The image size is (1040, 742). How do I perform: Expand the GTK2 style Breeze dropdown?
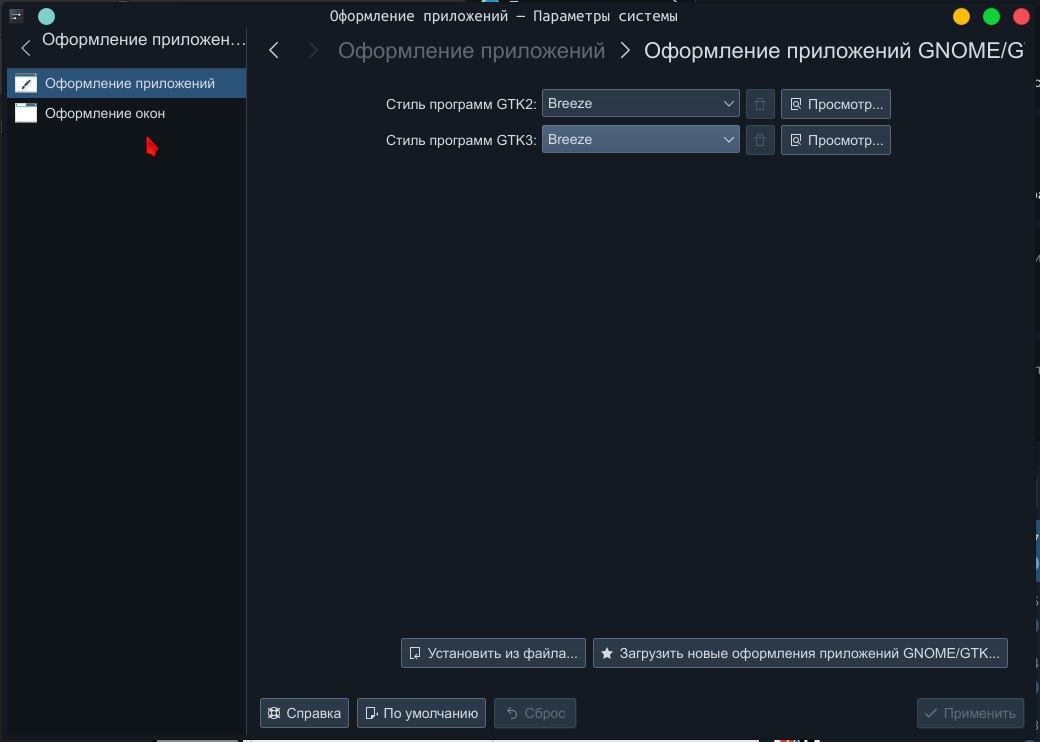[641, 103]
